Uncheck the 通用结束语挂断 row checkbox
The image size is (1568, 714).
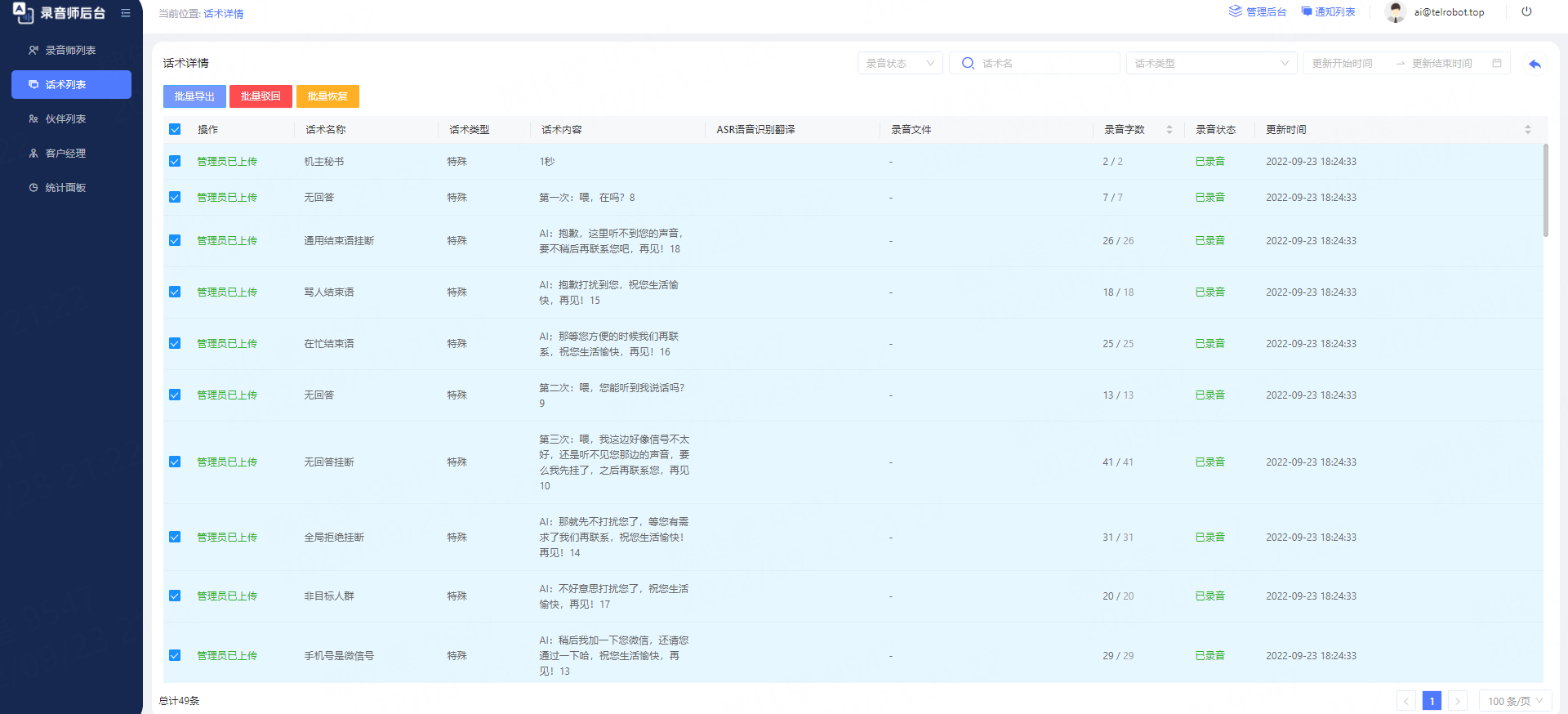point(175,240)
